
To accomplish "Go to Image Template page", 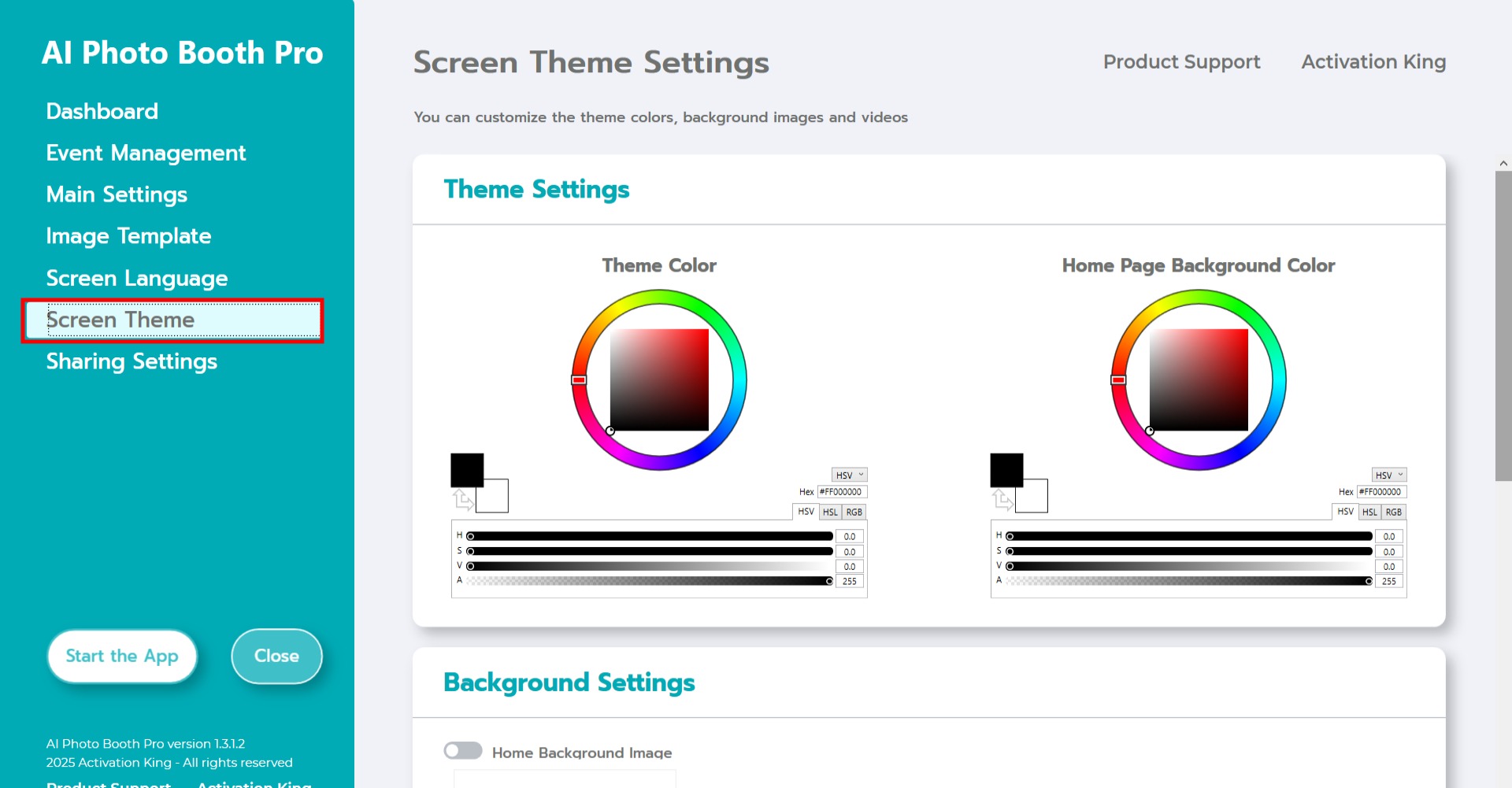I will point(128,236).
